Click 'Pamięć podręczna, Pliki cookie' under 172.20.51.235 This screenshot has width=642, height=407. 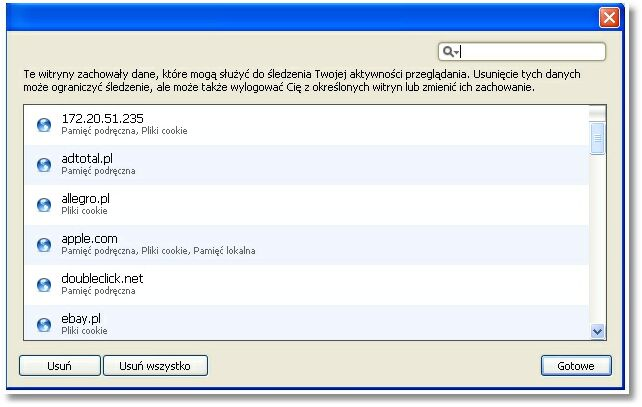pos(124,131)
